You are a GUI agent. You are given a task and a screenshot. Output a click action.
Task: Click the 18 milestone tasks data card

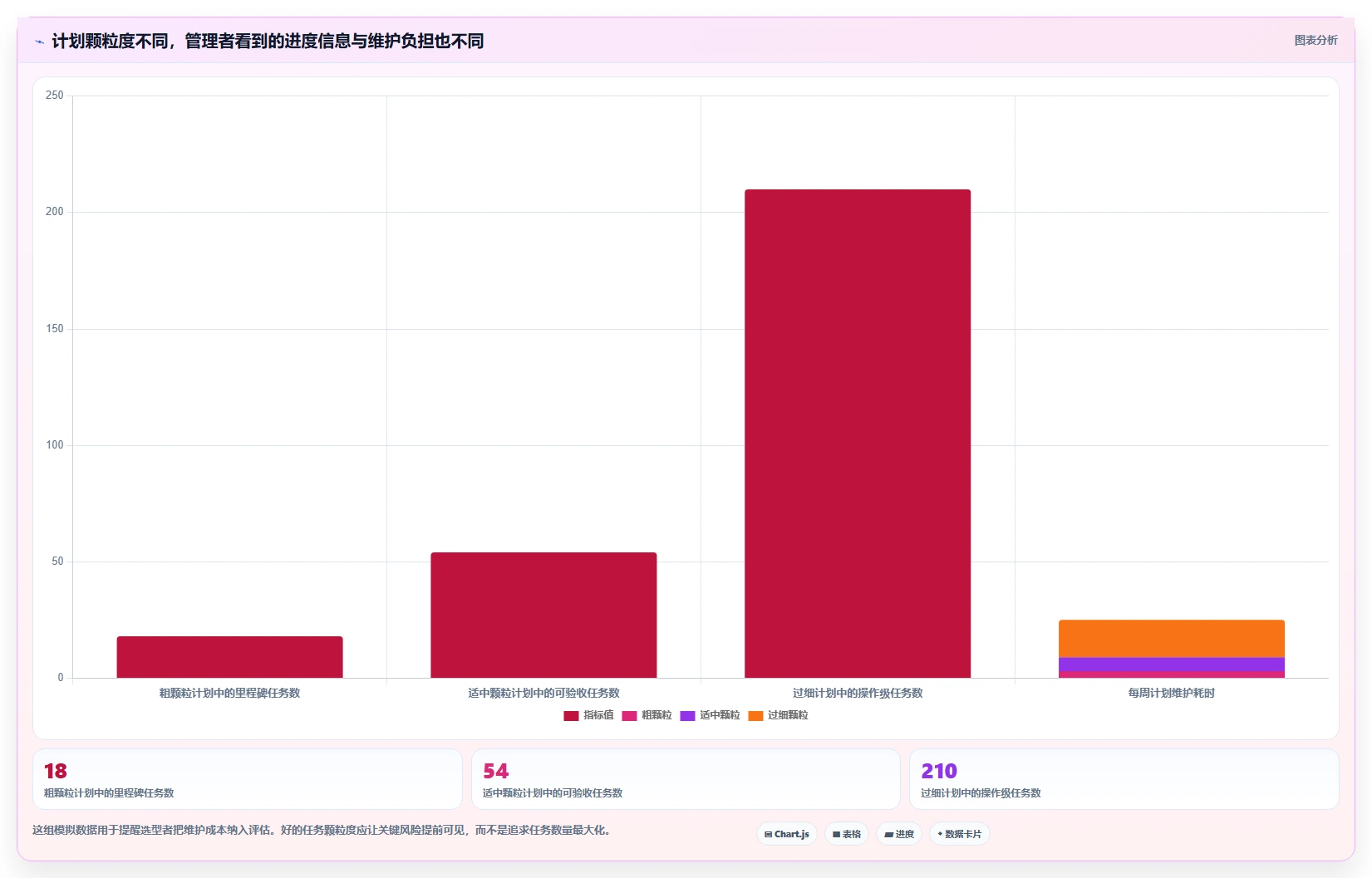point(247,779)
